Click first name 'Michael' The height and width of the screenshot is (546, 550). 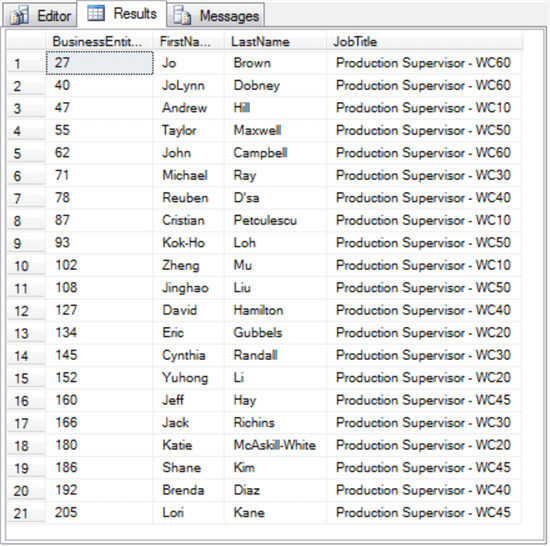point(185,175)
